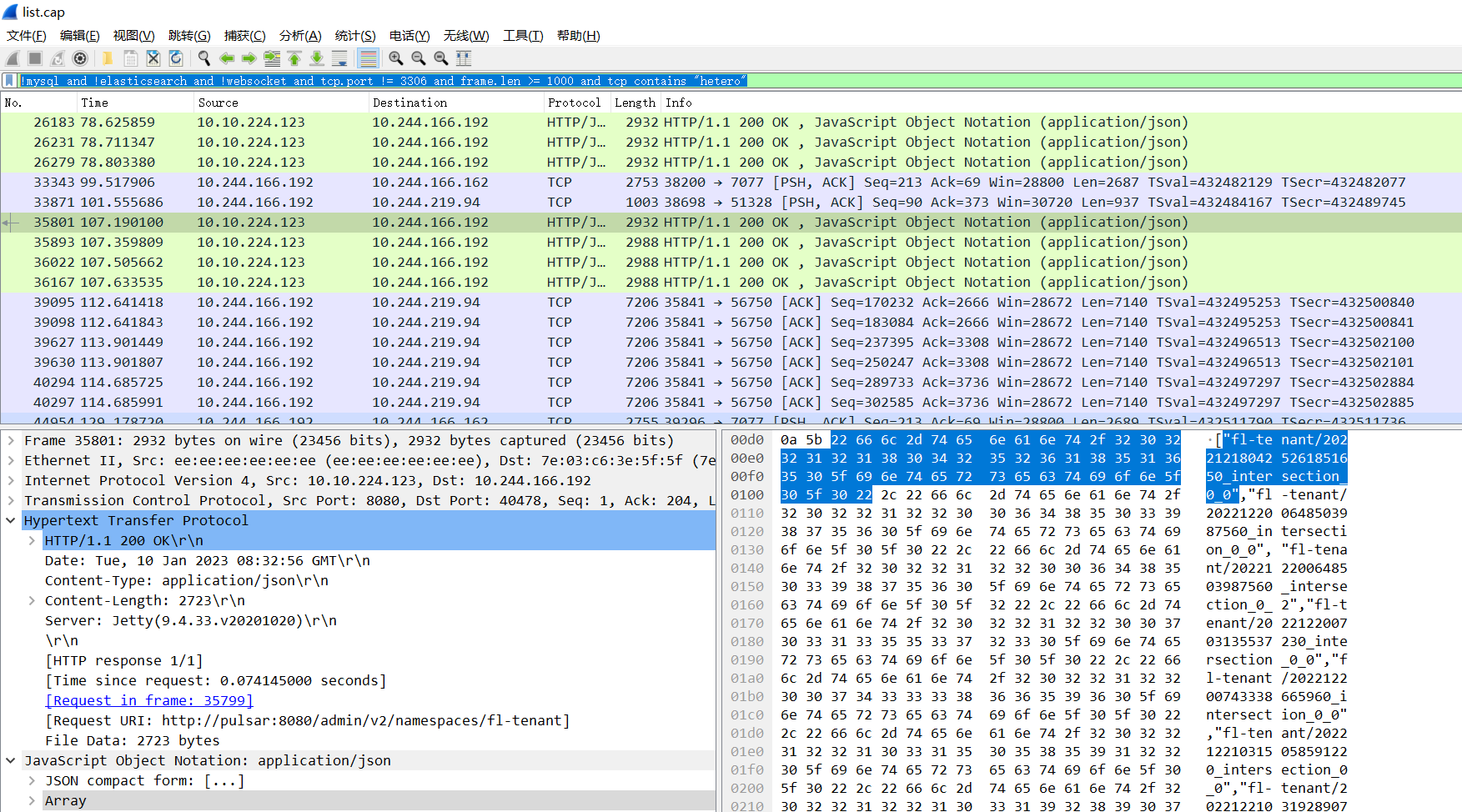Follow the Request in frame: 35799 link
Viewport: 1462px width, 812px height.
point(149,700)
